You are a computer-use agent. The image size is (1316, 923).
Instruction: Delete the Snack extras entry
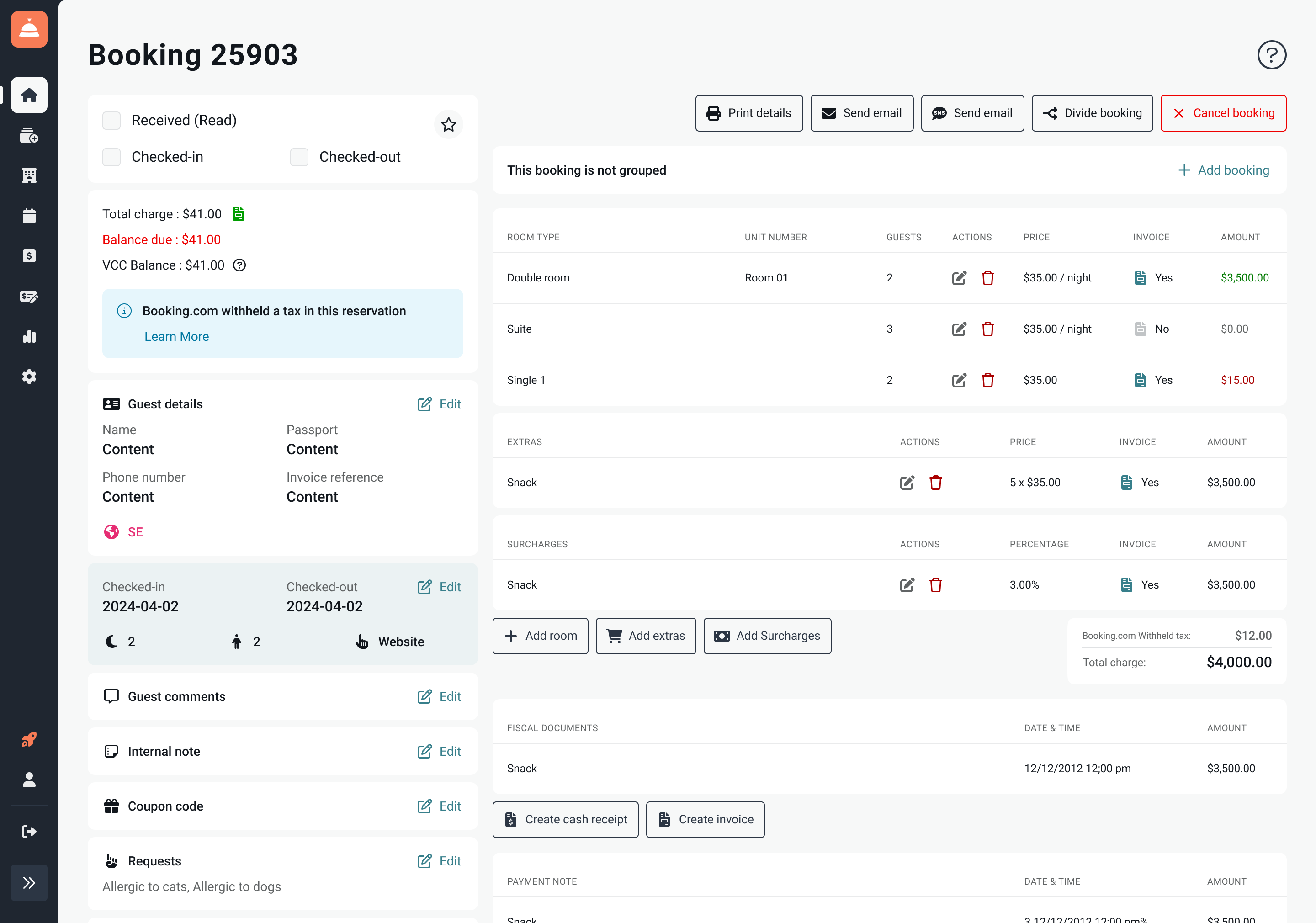(x=935, y=483)
